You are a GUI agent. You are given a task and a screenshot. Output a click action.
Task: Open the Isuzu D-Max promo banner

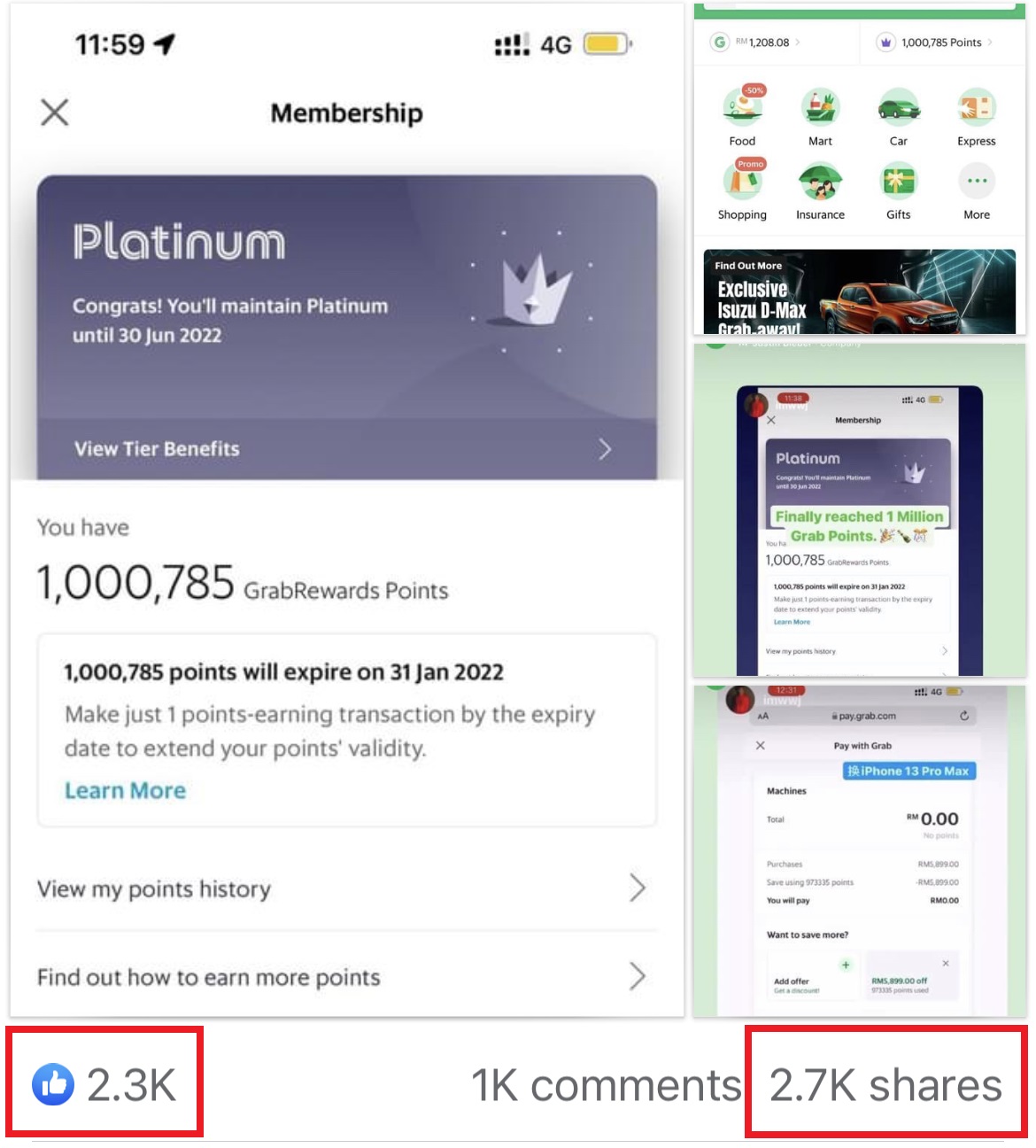point(859,291)
